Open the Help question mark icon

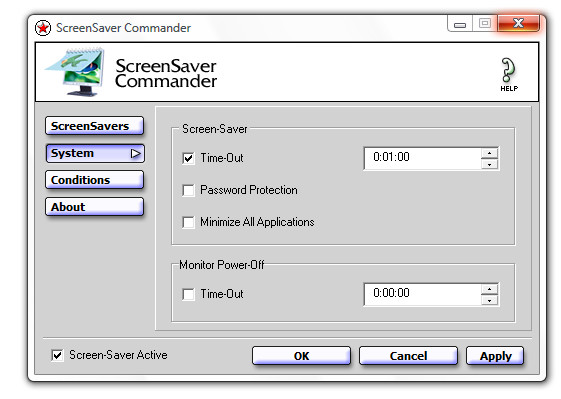point(509,74)
